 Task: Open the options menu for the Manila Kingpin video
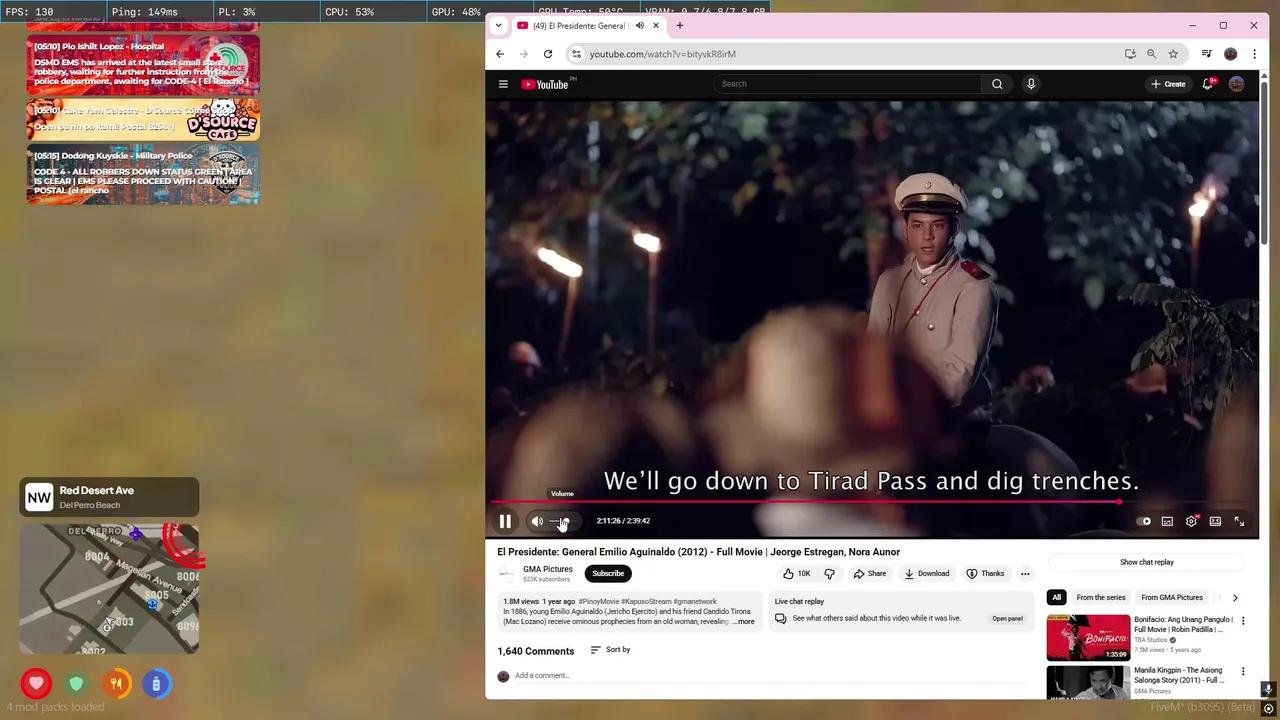pyautogui.click(x=1243, y=671)
